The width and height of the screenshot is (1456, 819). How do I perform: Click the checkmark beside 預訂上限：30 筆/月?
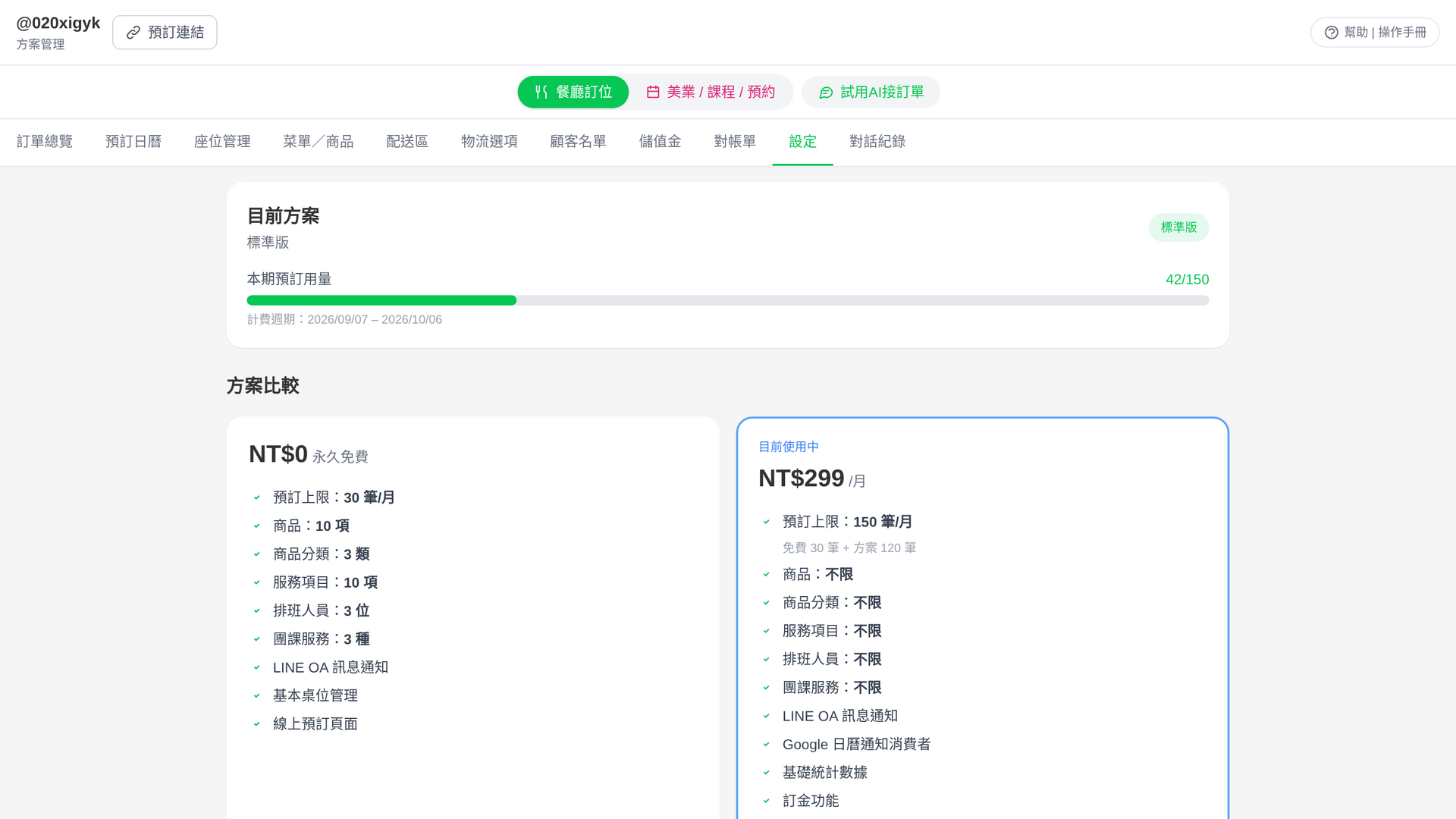256,497
